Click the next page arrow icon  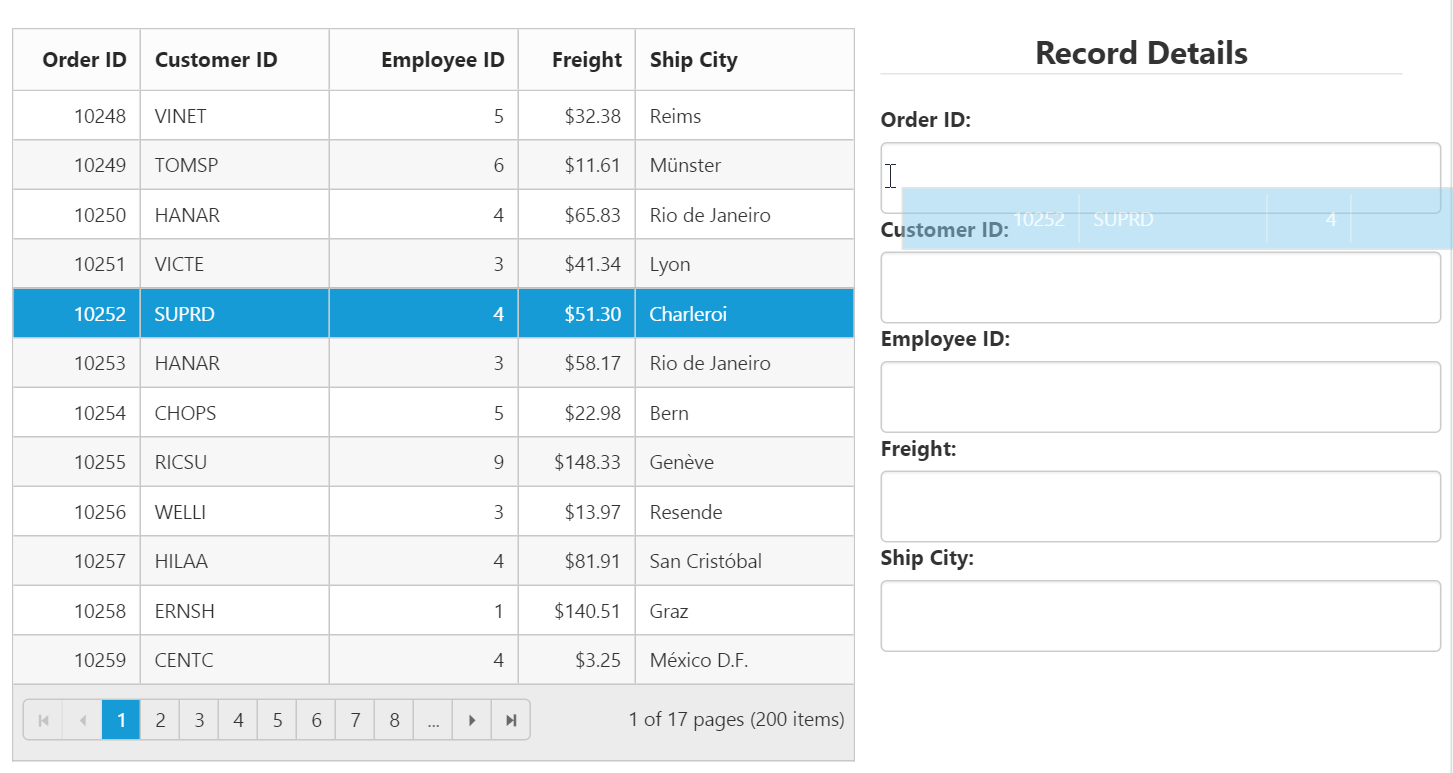[x=472, y=720]
